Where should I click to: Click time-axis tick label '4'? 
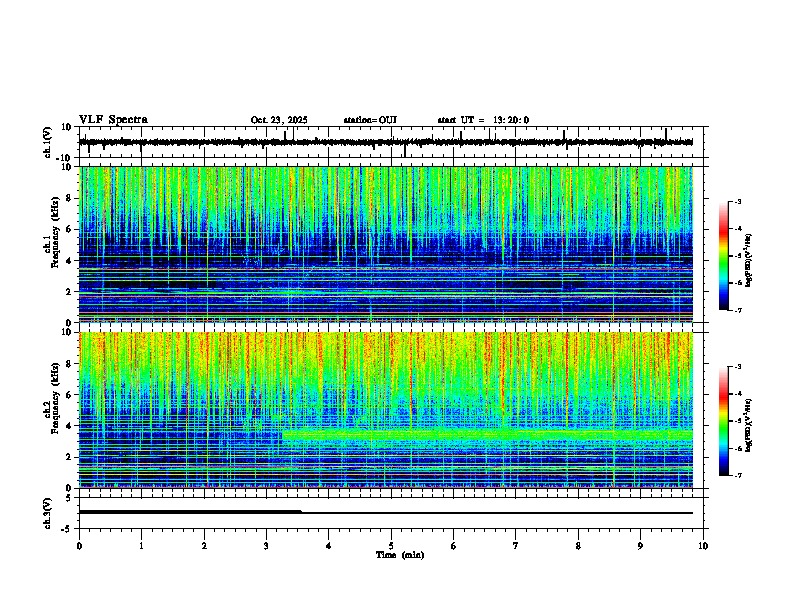pos(329,546)
